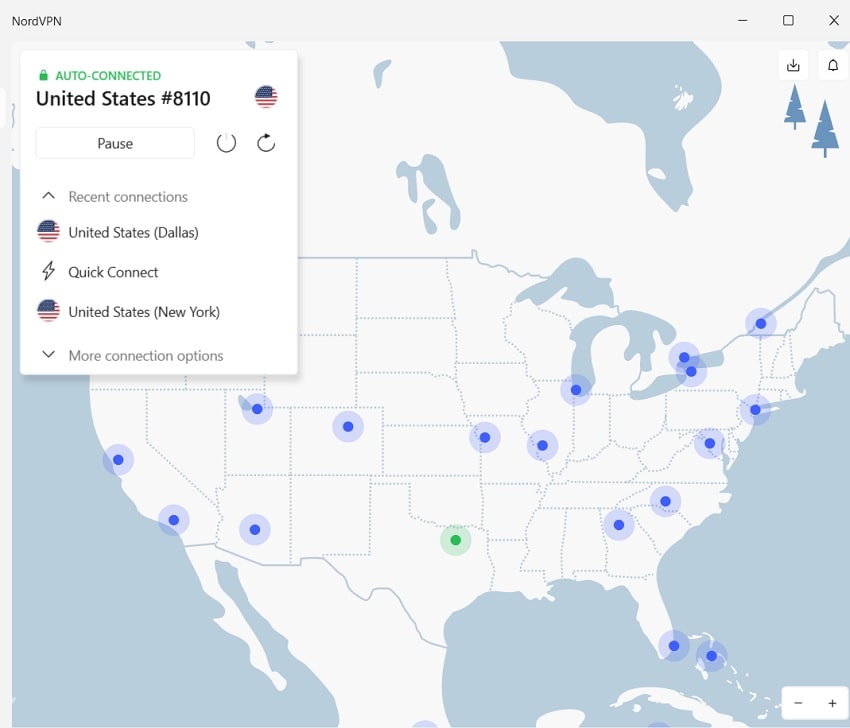Select the upper Toronto server dot
Screen dimensions: 850x728
click(x=684, y=357)
